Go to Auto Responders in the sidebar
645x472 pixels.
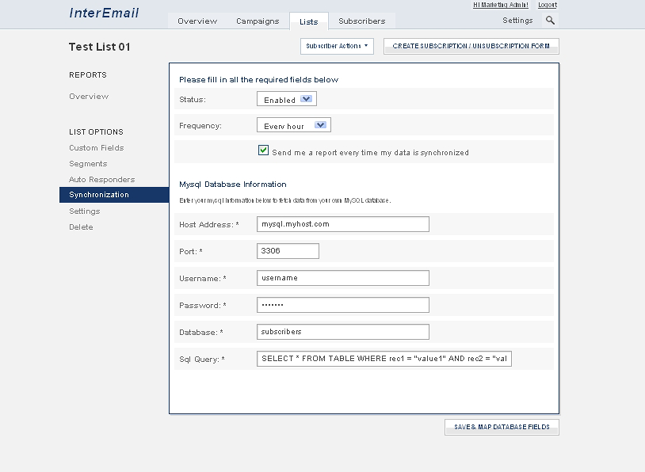pos(100,179)
